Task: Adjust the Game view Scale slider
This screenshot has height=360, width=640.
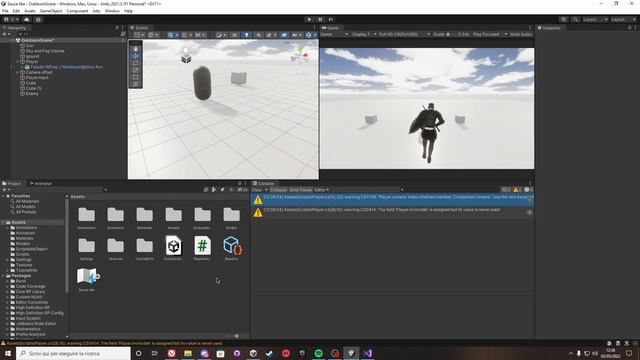Action: (x=451, y=35)
